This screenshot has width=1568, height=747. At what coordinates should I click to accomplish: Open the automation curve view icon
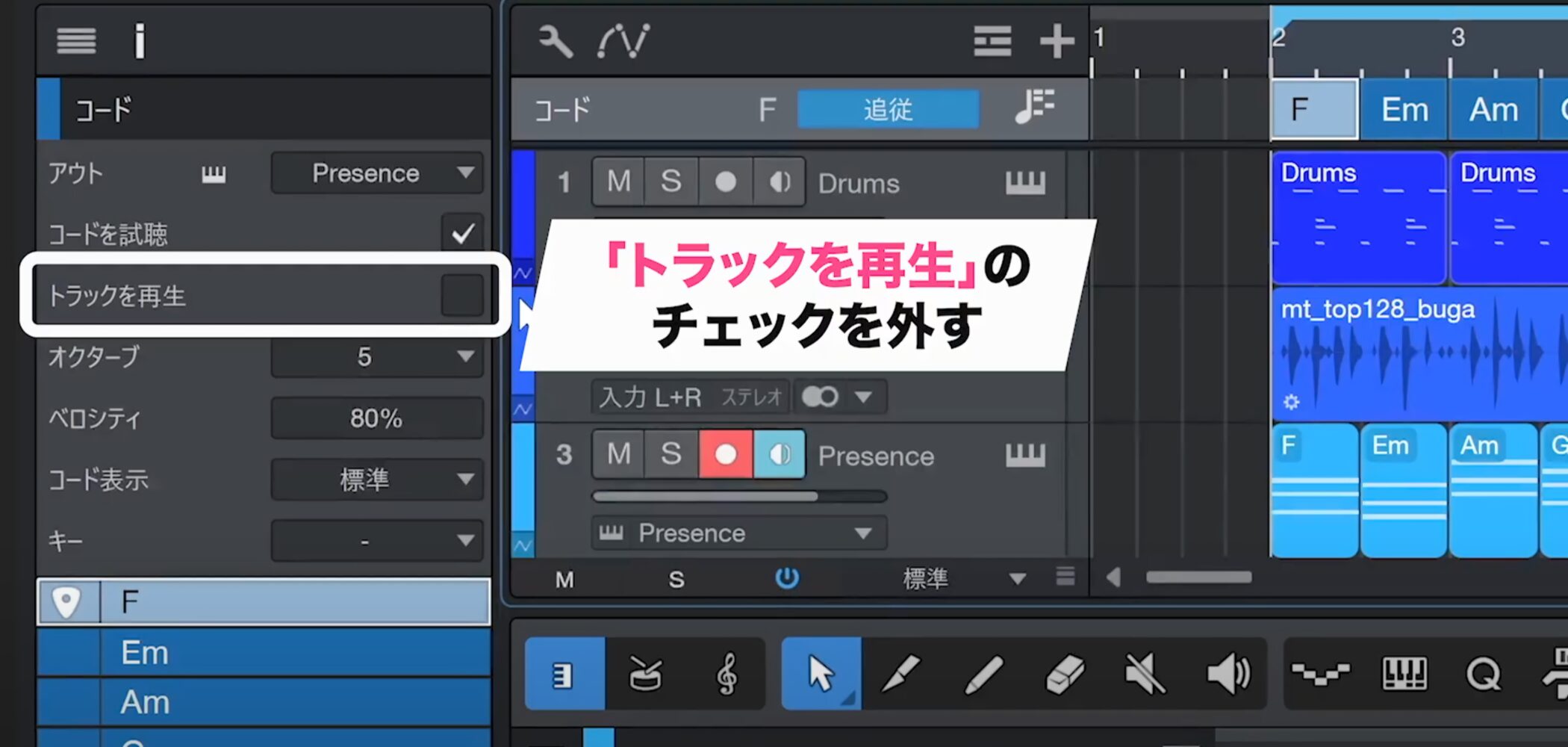[623, 41]
